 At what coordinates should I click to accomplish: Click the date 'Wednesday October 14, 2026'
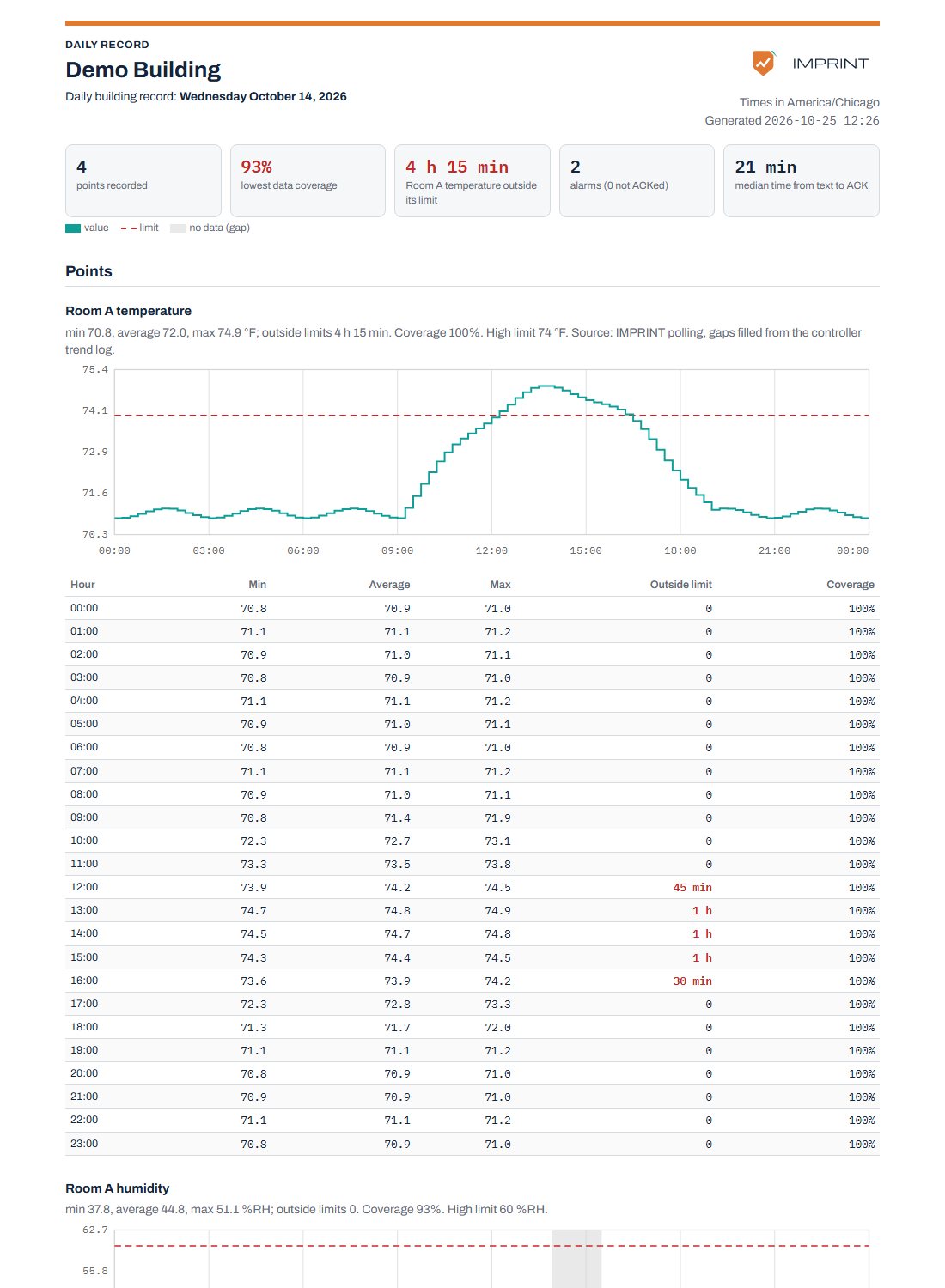(263, 96)
